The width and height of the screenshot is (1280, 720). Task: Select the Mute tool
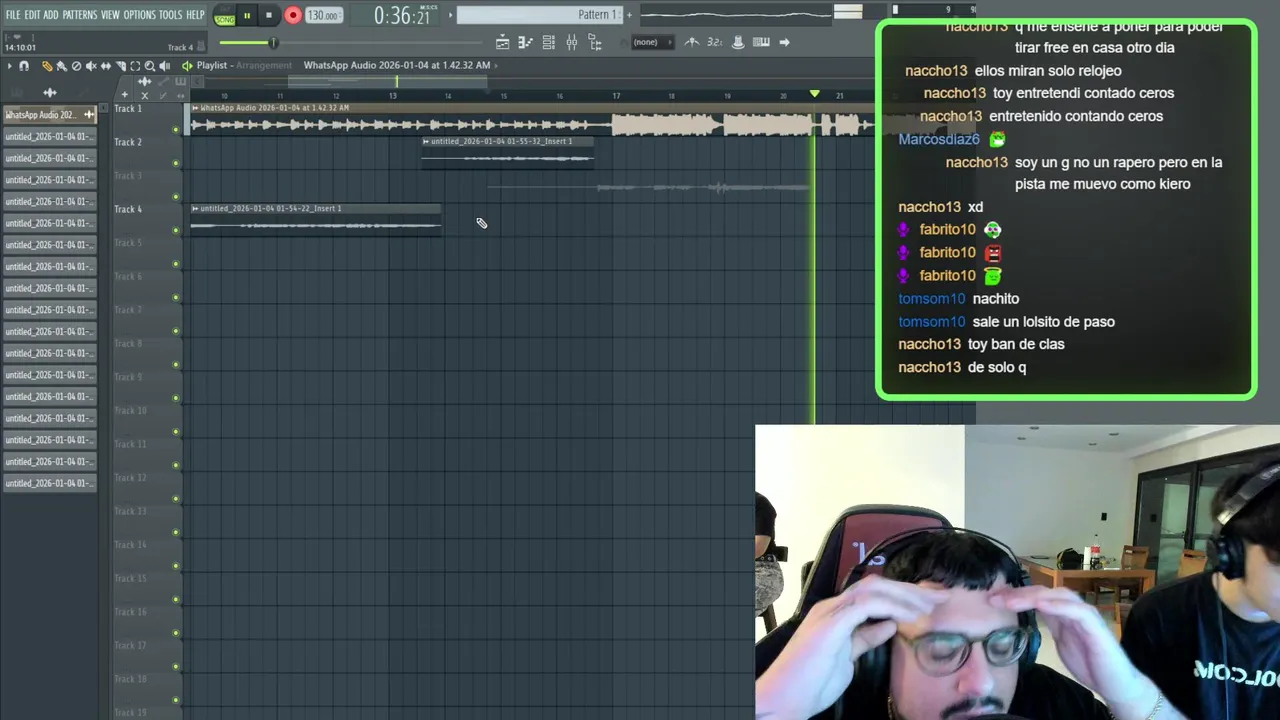click(91, 66)
